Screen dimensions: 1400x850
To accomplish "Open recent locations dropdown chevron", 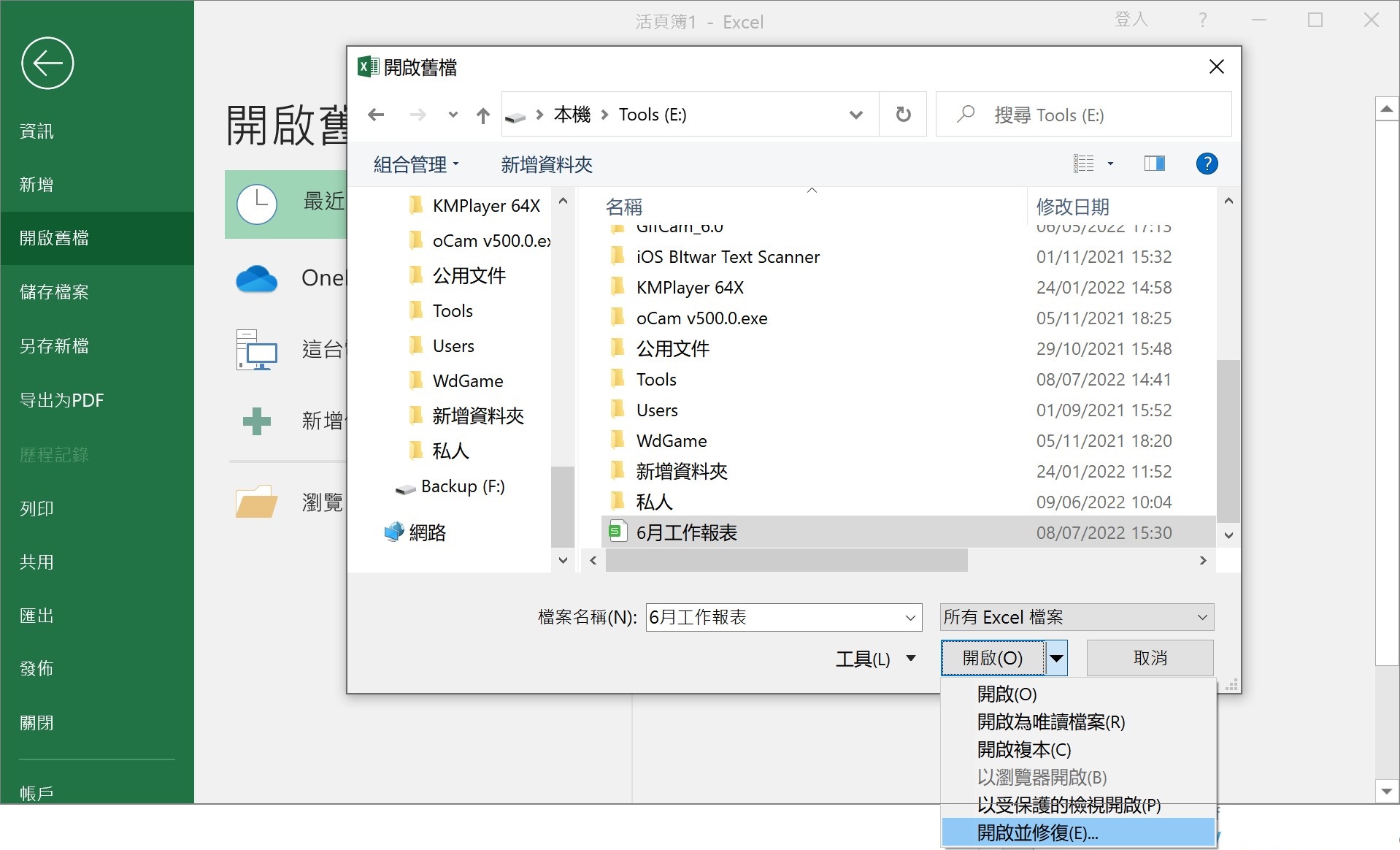I will [x=453, y=115].
